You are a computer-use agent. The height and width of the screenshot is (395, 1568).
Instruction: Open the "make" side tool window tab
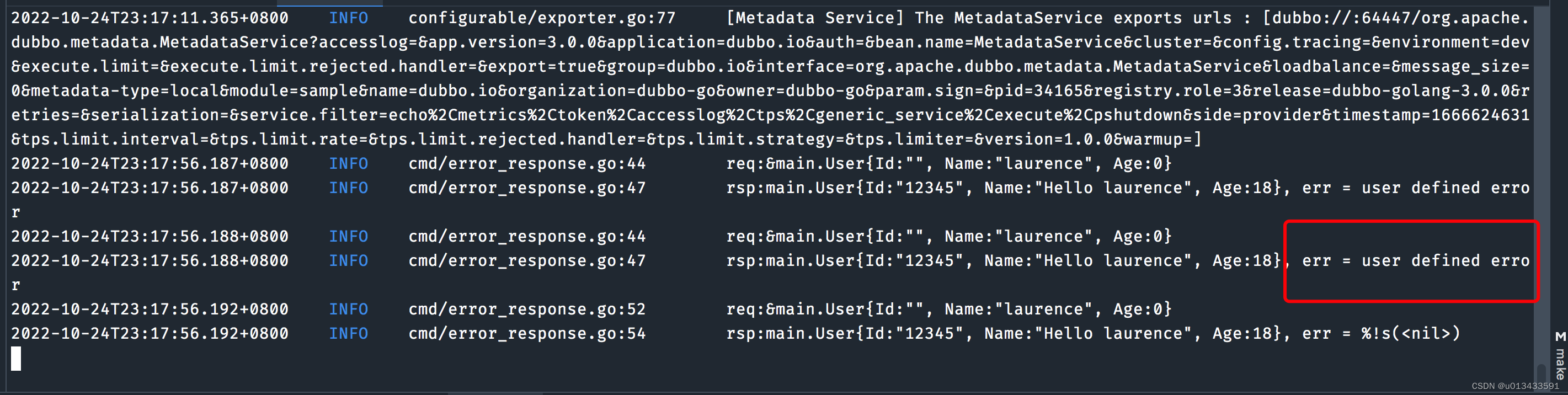pos(1560,364)
